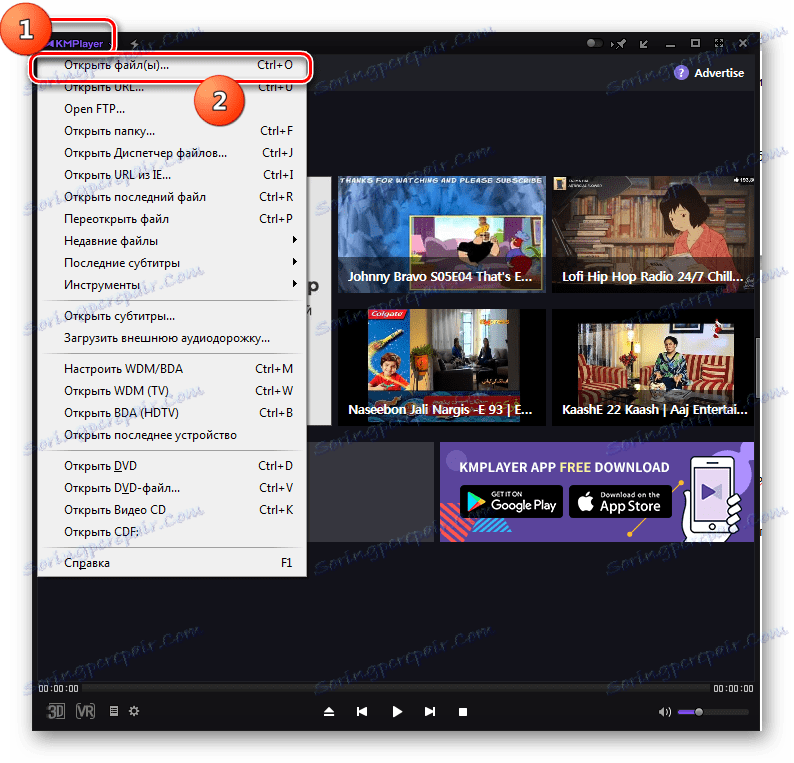Expand the Последние субтитры submenu
Image resolution: width=794 pixels, height=763 pixels.
(x=172, y=263)
